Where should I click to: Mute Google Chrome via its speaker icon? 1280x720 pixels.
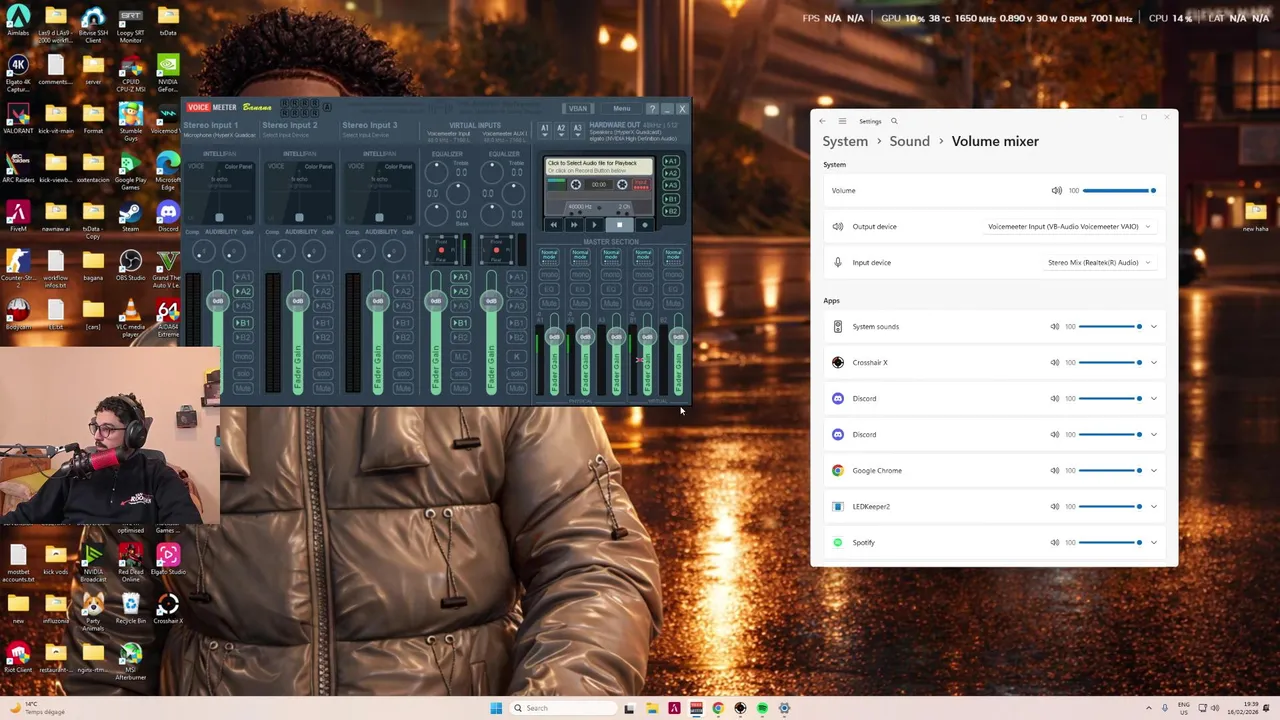pos(1054,470)
